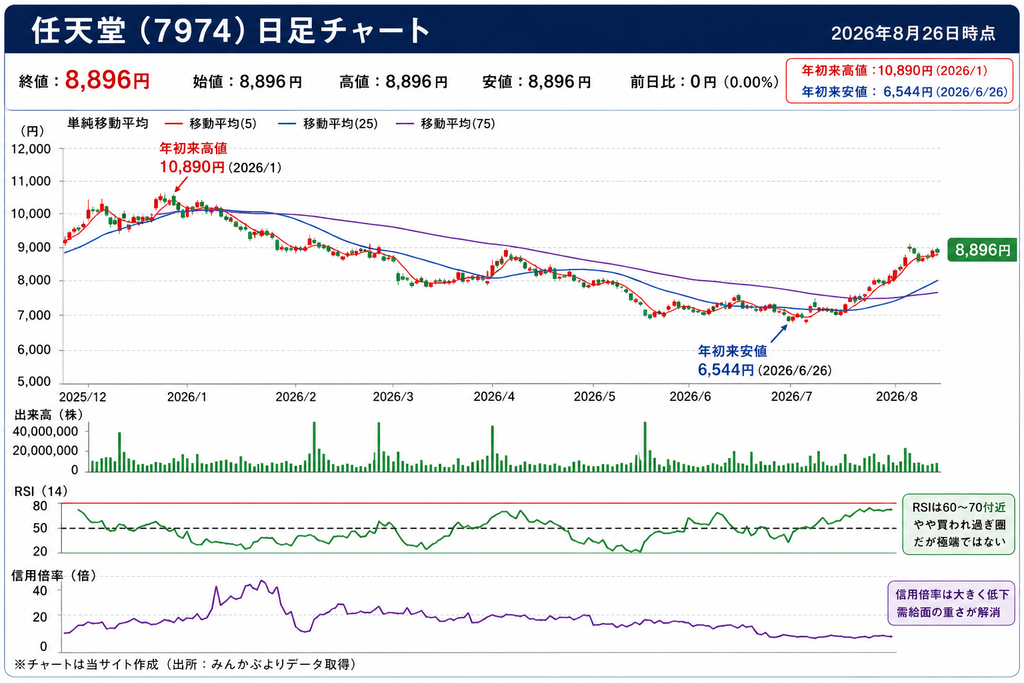
Task: Click the source footnote ※チャートは当サイト作成
Action: tap(185, 665)
